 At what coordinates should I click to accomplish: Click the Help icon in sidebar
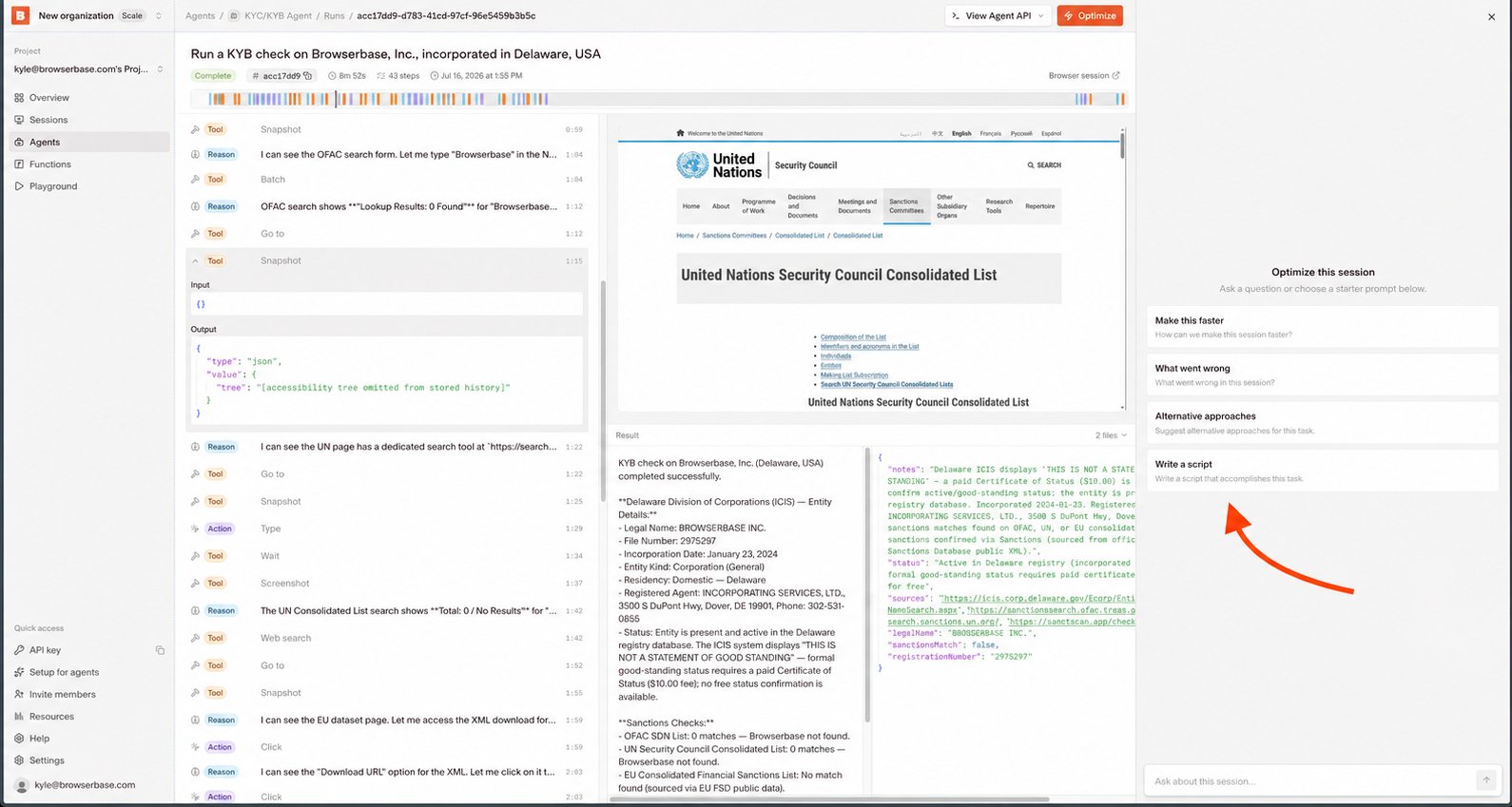19,739
